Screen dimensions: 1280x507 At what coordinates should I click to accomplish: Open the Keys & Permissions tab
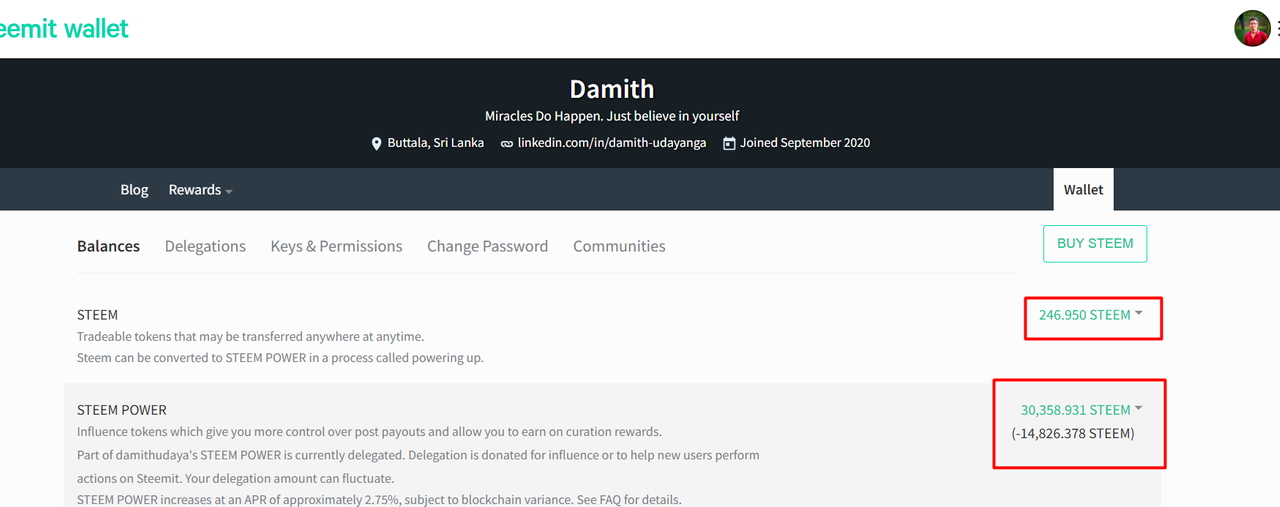(x=336, y=246)
